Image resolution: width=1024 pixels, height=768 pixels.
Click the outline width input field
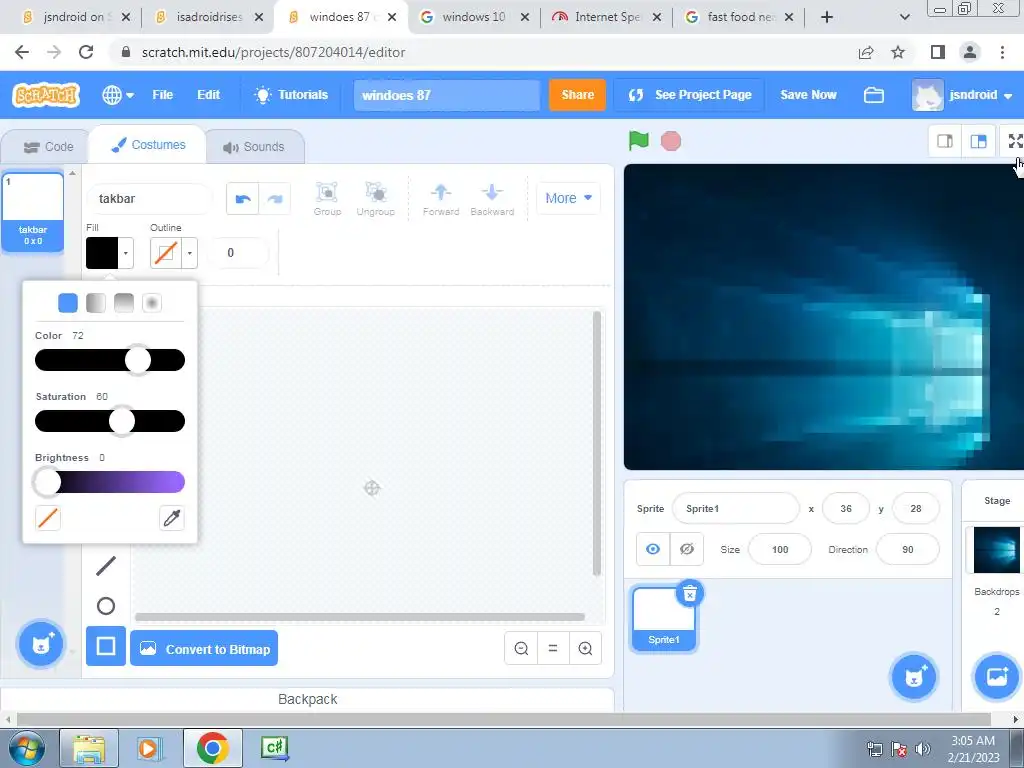pos(238,253)
